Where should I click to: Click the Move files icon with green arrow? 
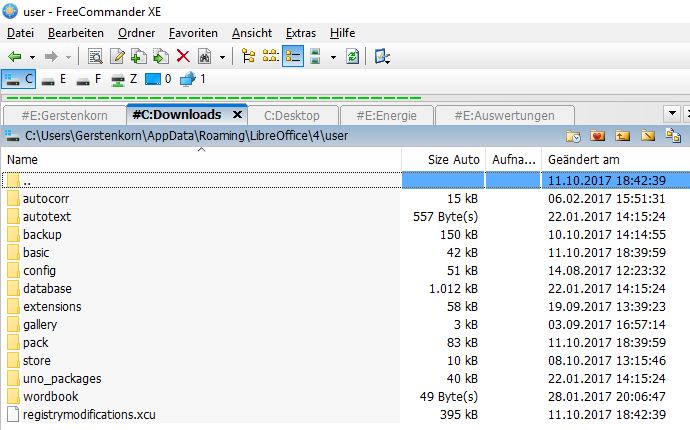click(x=161, y=57)
